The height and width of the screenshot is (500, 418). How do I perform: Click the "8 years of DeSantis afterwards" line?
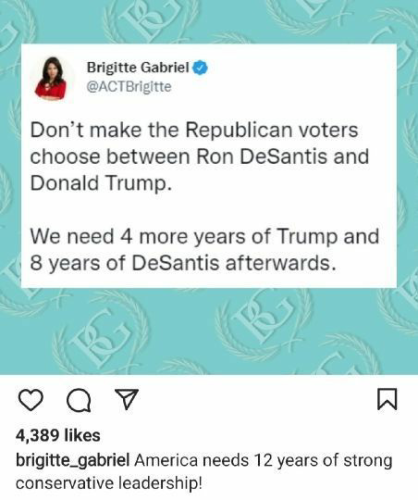(182, 263)
